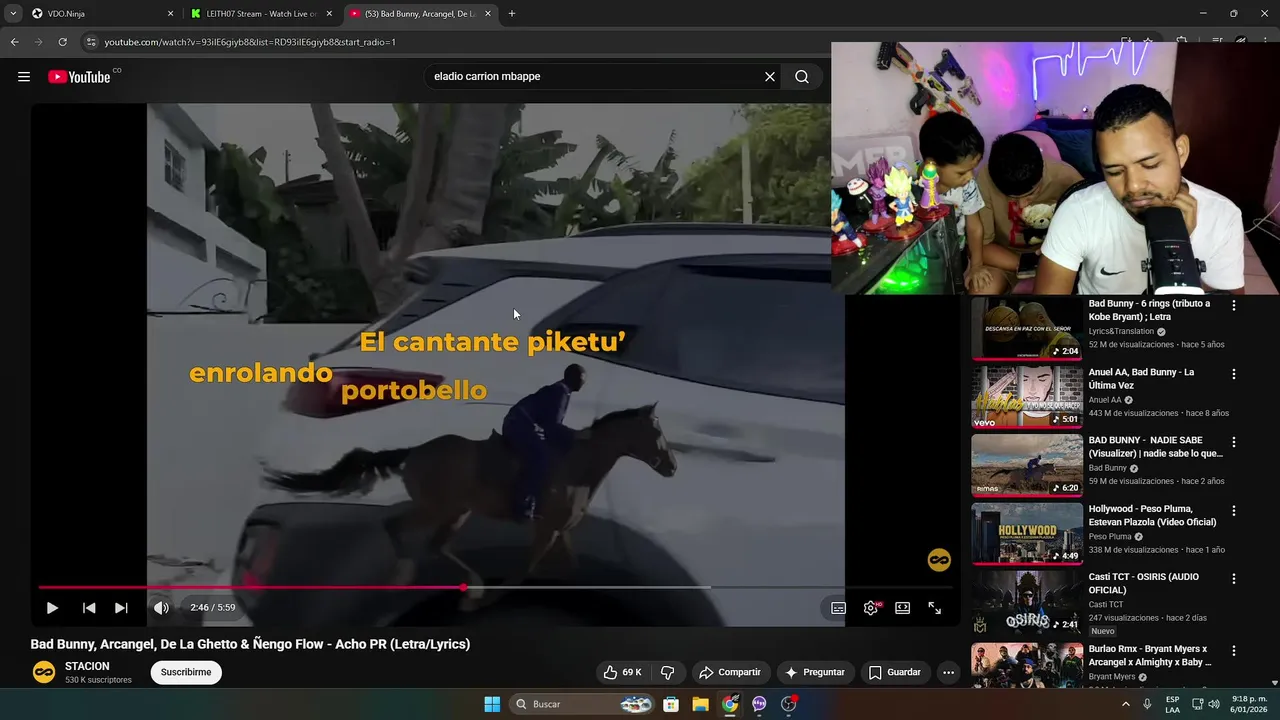The image size is (1280, 720).
Task: Reload the current page
Action: (62, 42)
